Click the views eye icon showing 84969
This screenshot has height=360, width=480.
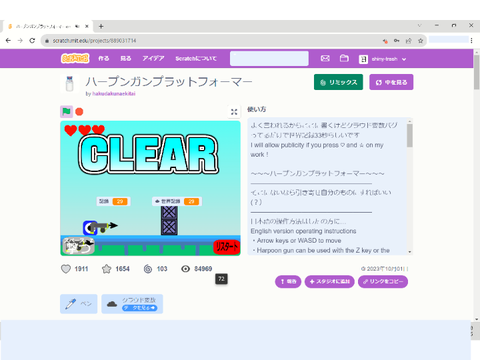pos(185,269)
